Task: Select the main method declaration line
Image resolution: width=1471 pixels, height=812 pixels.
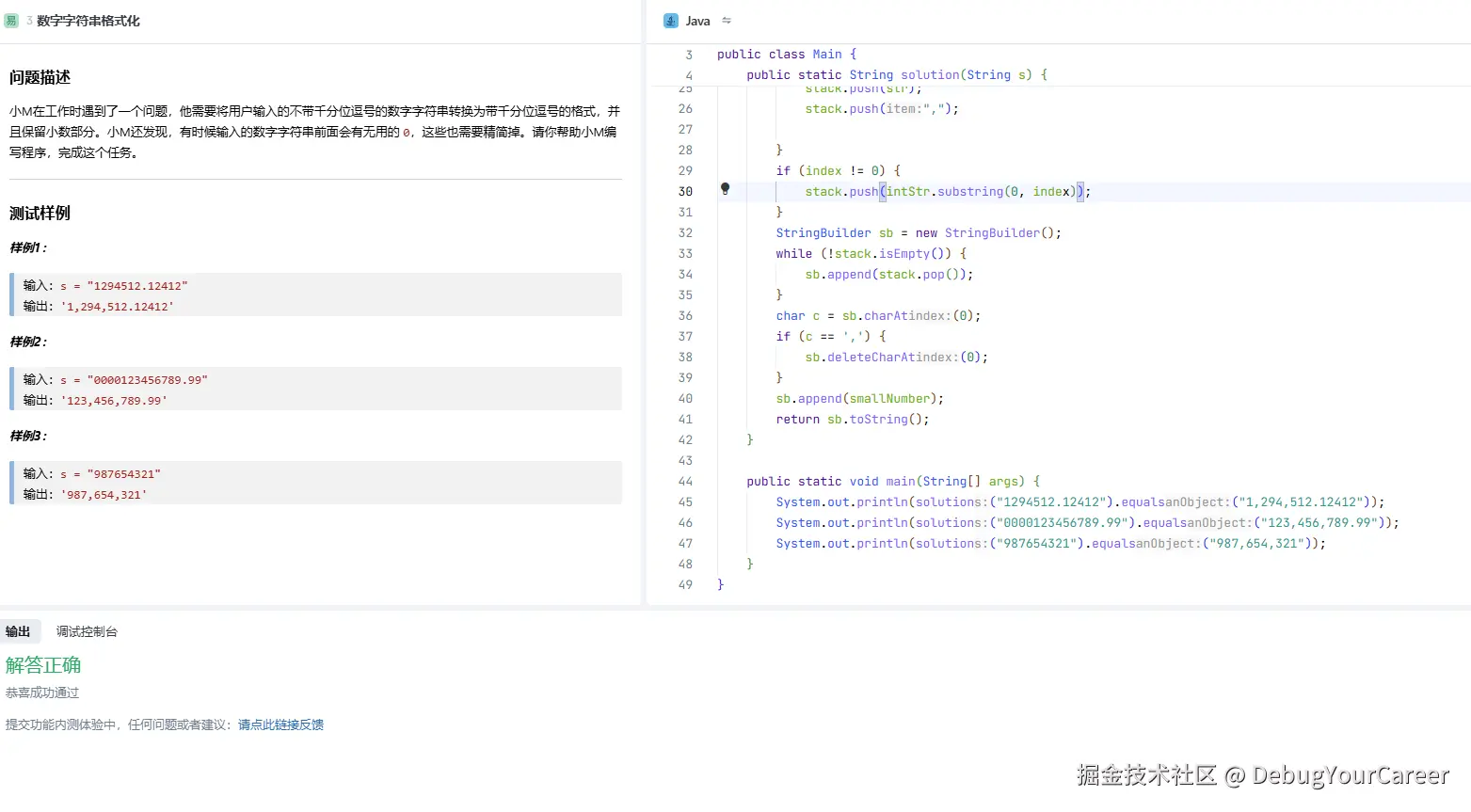Action: [x=891, y=481]
